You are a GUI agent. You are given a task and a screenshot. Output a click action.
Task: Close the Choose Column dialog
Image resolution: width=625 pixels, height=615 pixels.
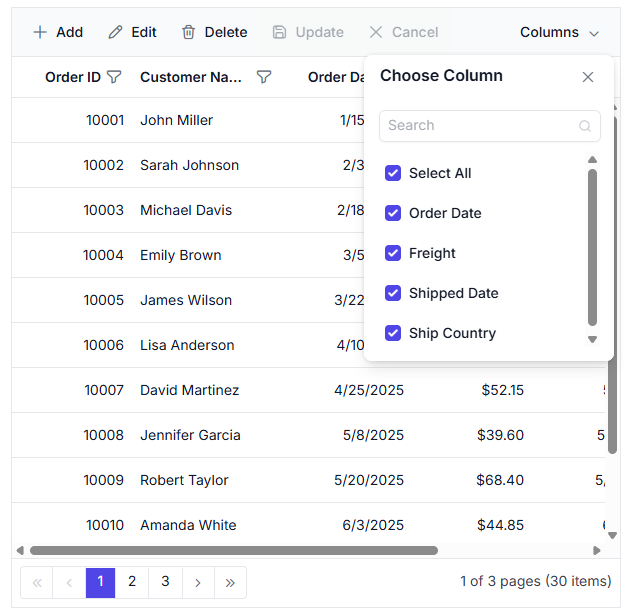(588, 77)
